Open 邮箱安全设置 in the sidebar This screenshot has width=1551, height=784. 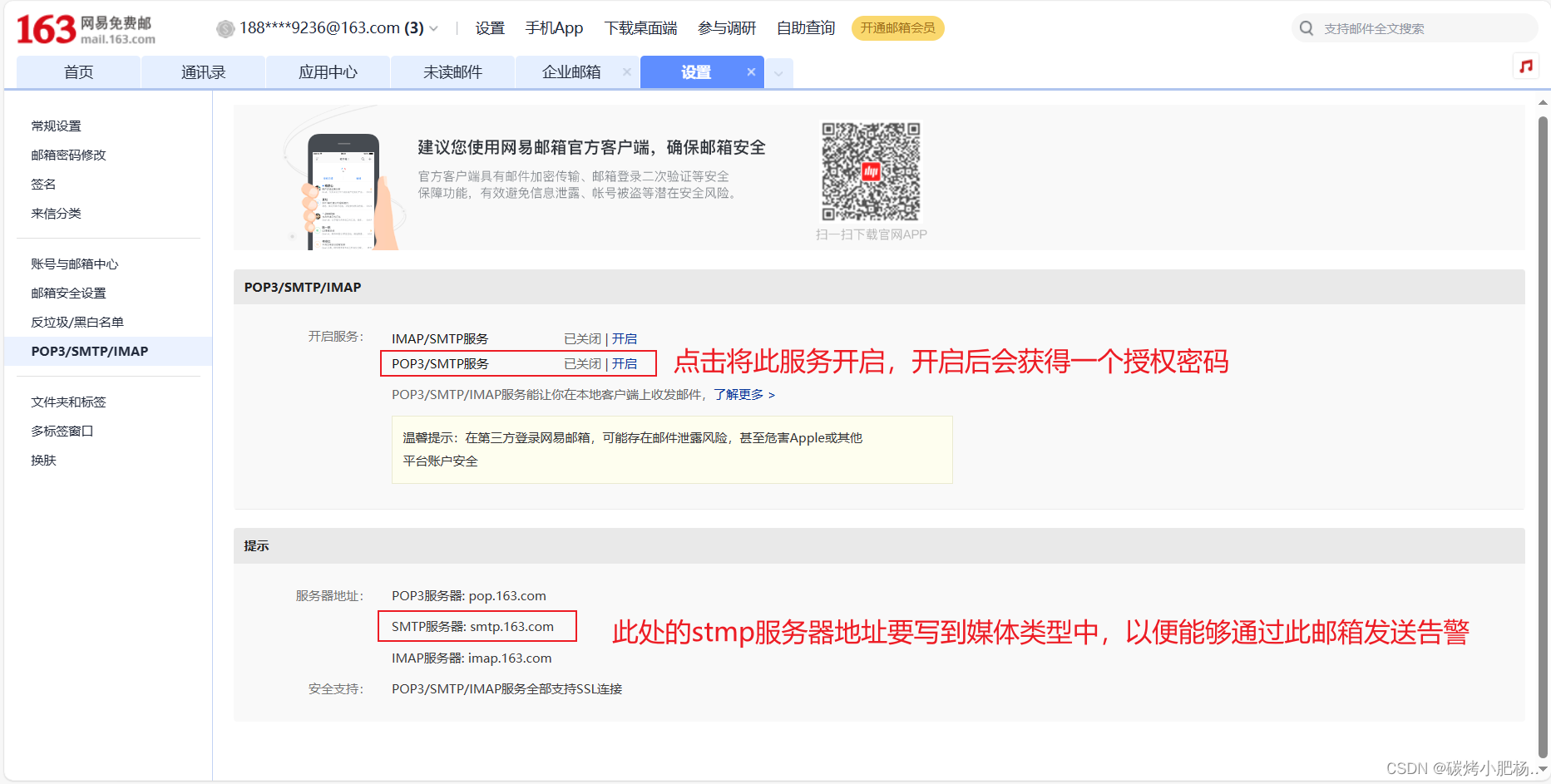(x=69, y=293)
